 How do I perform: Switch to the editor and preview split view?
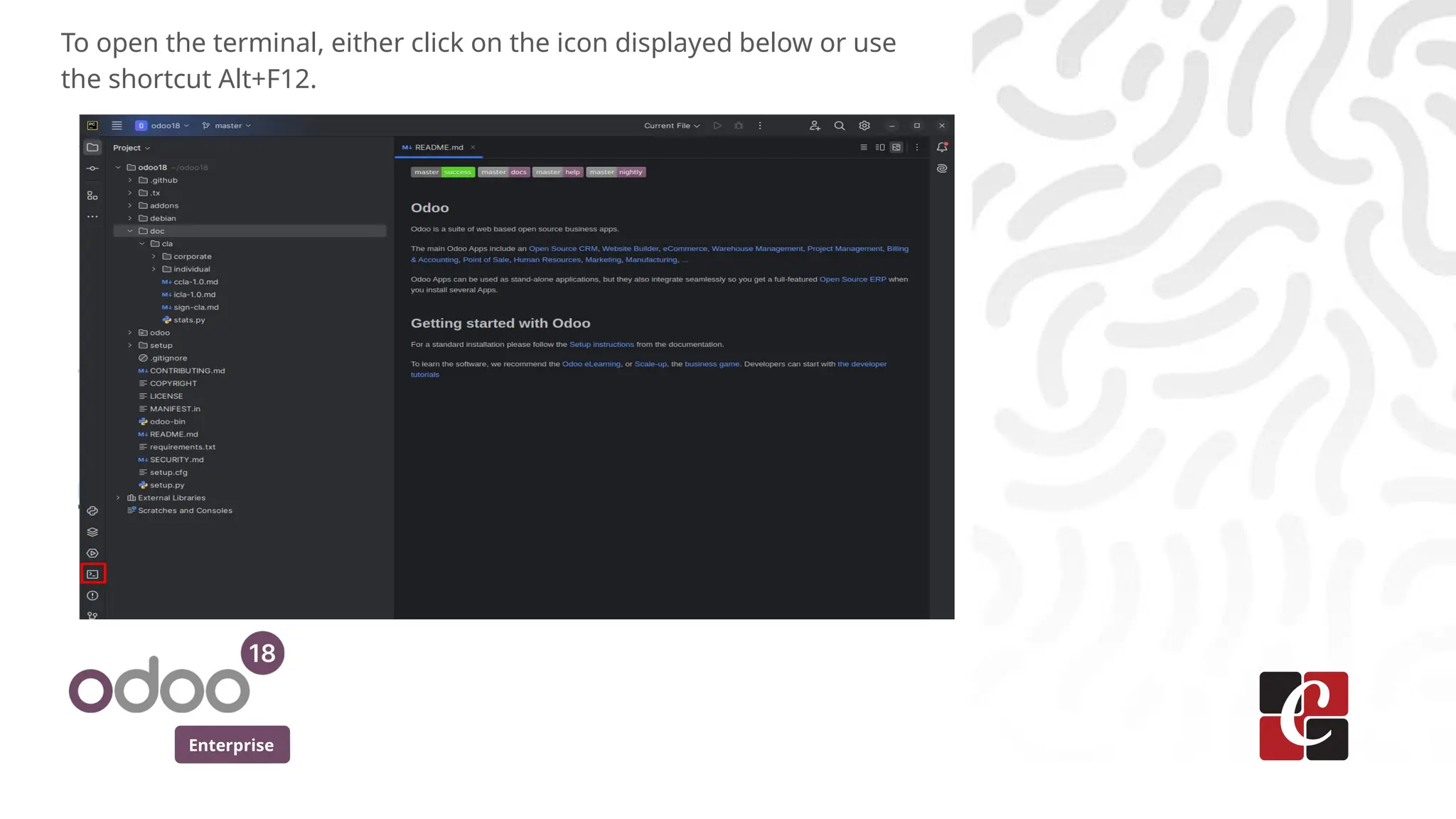click(880, 147)
